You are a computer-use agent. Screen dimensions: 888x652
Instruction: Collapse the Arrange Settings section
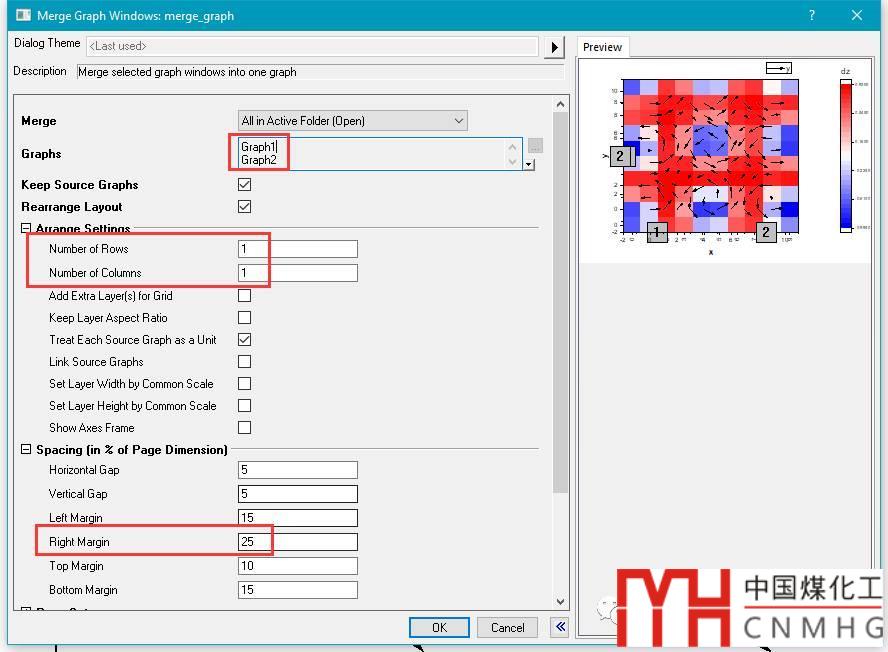click(x=26, y=229)
